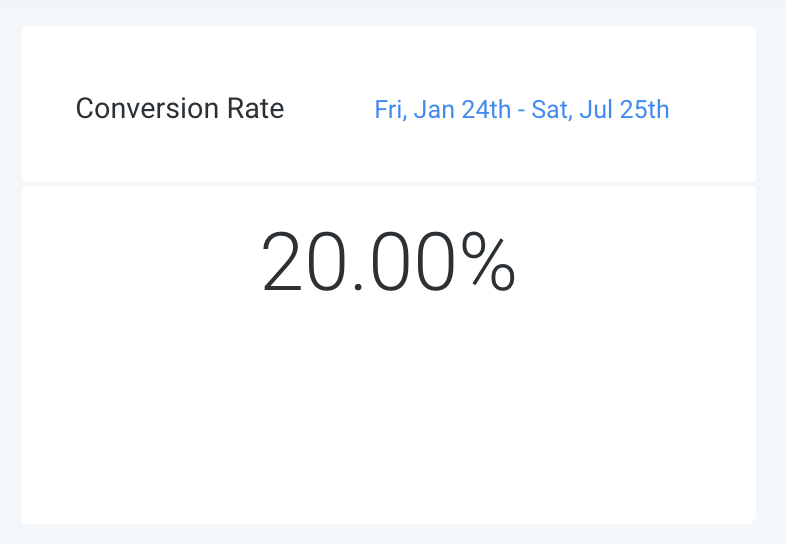The image size is (786, 544).
Task: Click "Sat" in the blue date link
Action: pos(548,109)
